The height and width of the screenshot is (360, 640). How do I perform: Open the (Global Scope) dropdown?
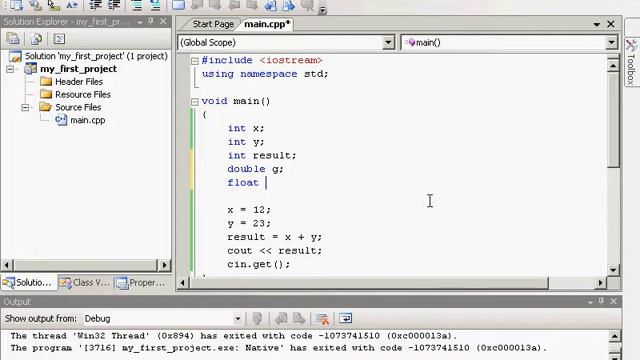[x=388, y=42]
